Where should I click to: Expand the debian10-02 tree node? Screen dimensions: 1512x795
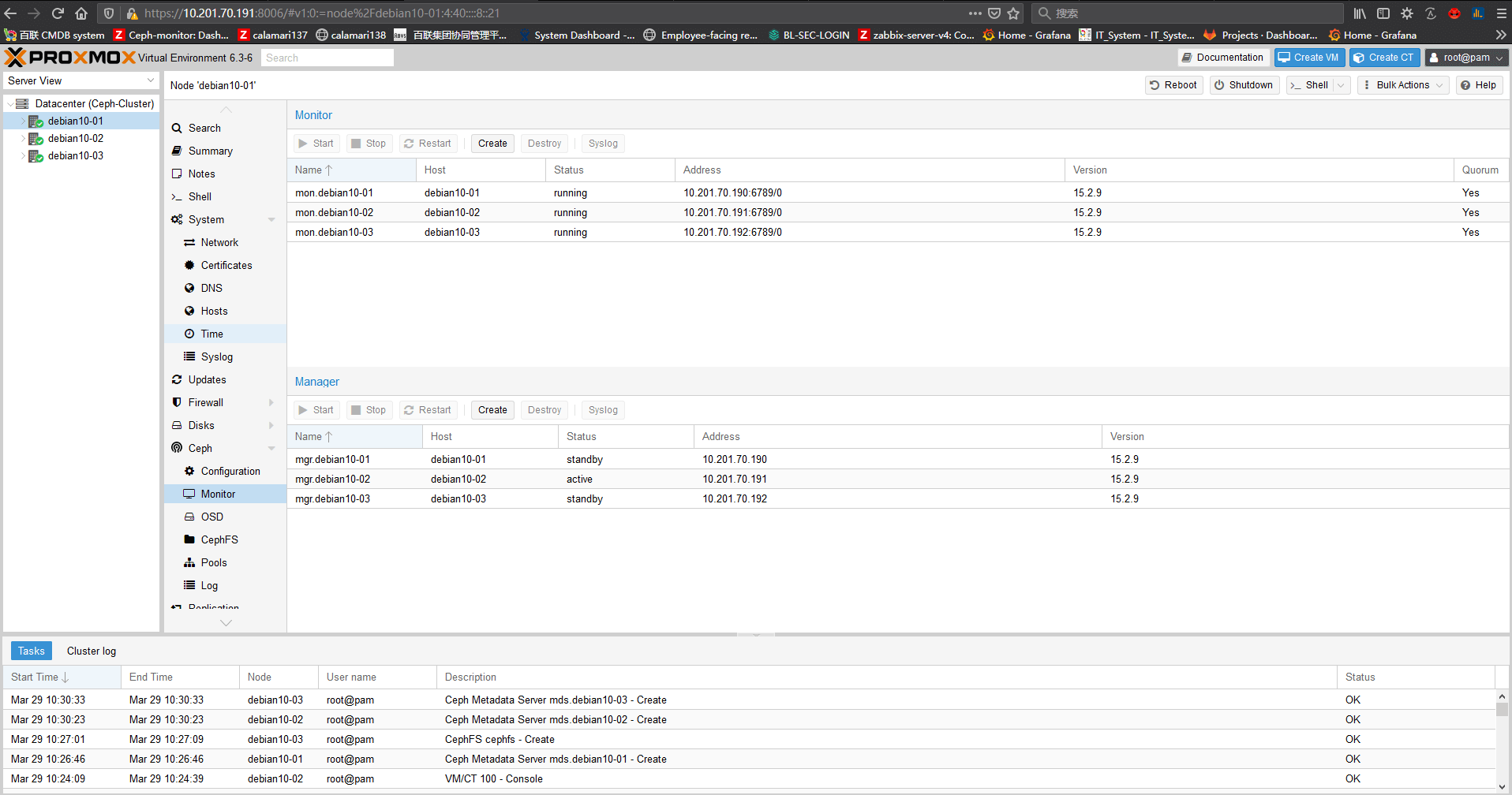click(23, 138)
